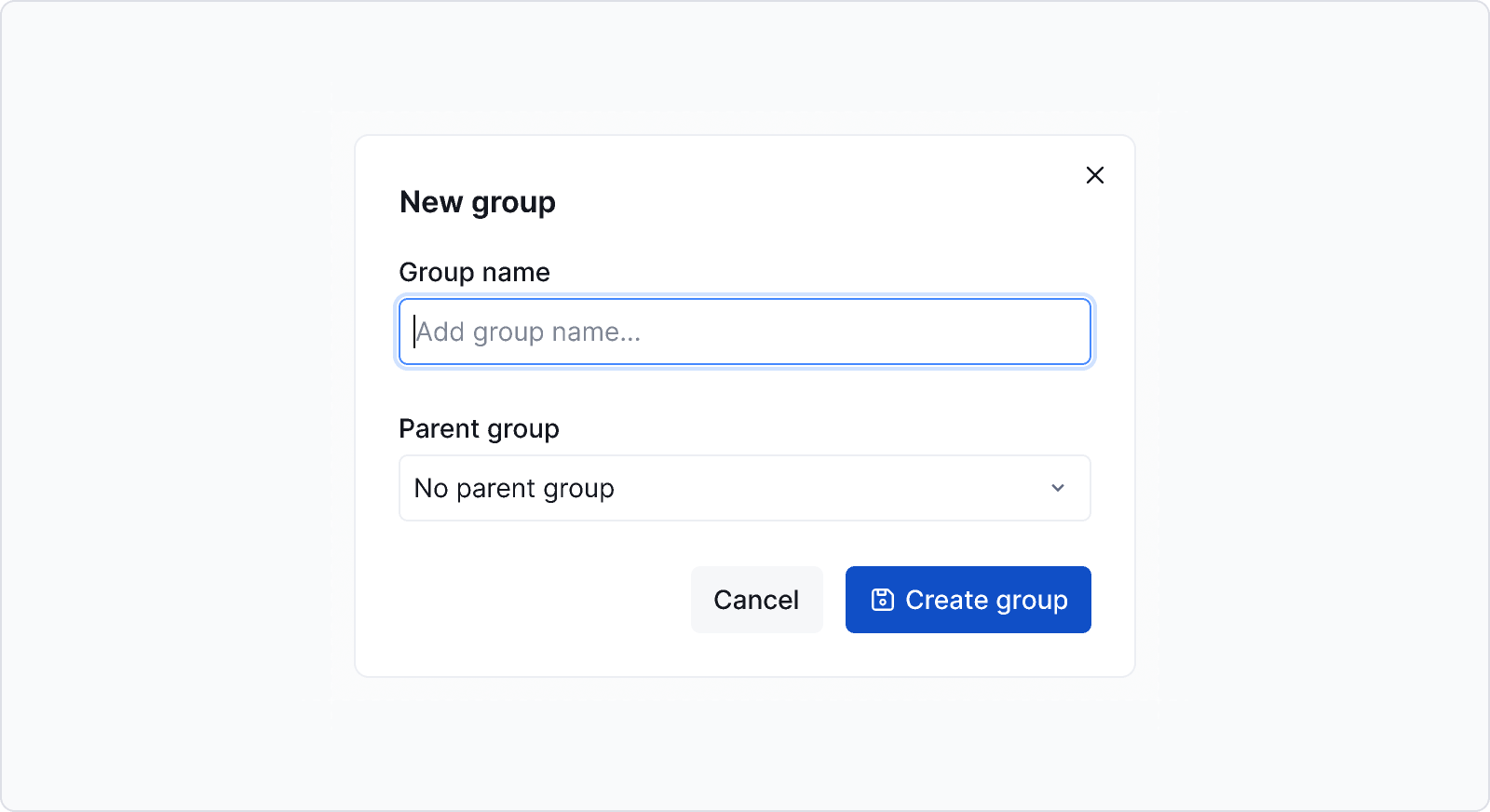Click the dropdown arrow beside No parent group

1057,488
